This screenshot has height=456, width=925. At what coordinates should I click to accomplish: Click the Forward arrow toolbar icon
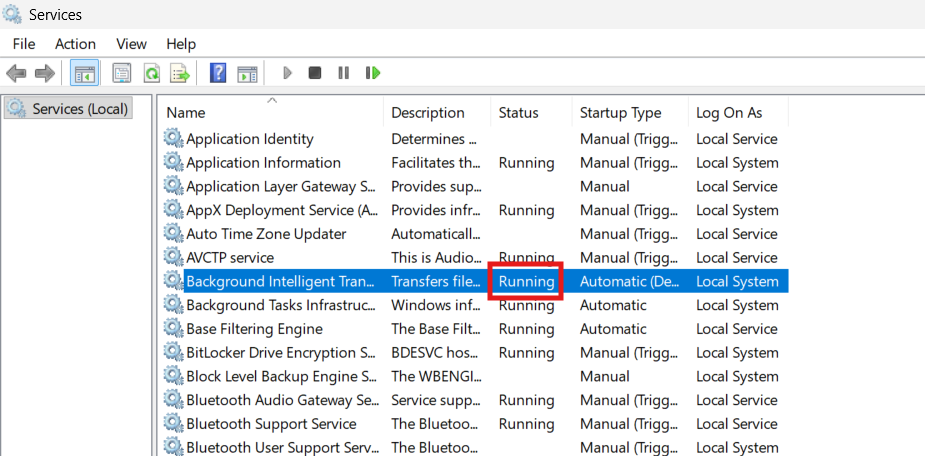click(44, 73)
